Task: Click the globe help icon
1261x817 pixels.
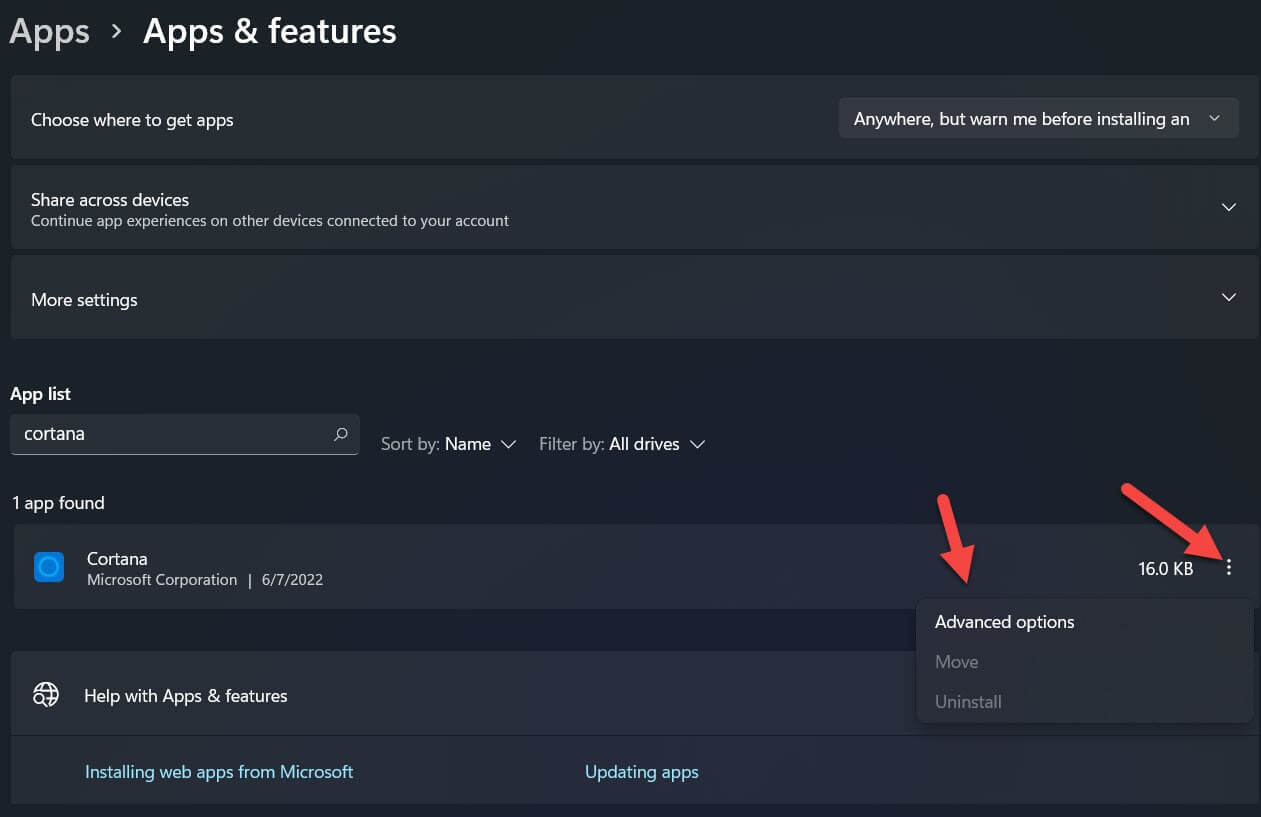Action: point(46,695)
